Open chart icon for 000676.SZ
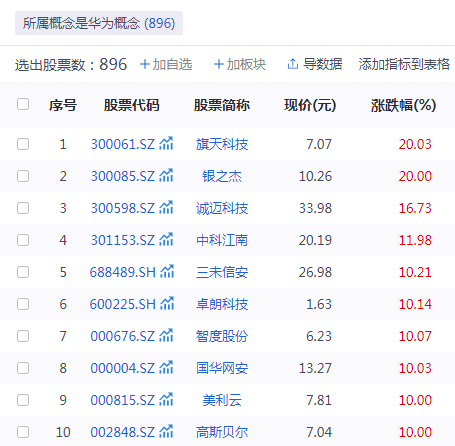 tap(166, 336)
